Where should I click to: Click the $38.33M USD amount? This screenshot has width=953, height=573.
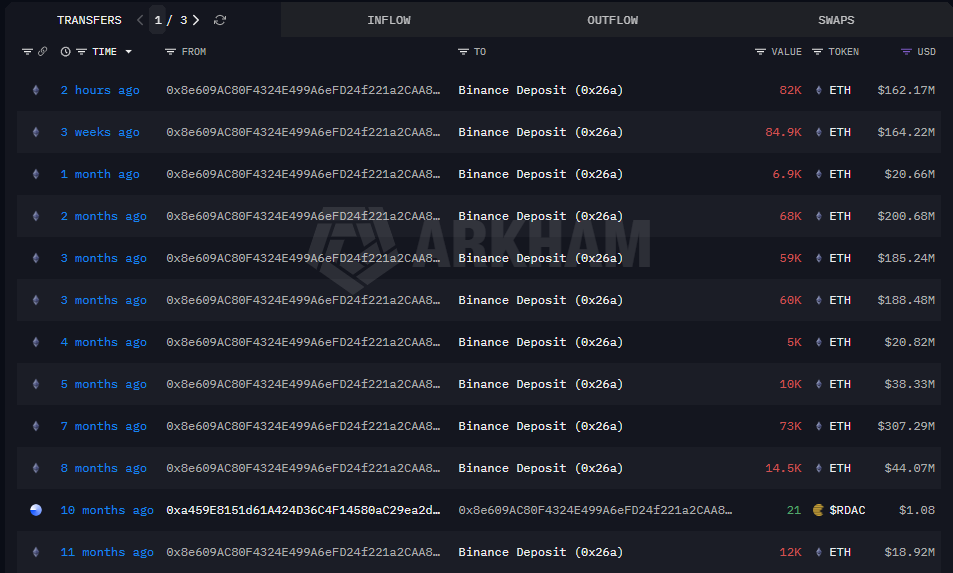[x=909, y=384]
